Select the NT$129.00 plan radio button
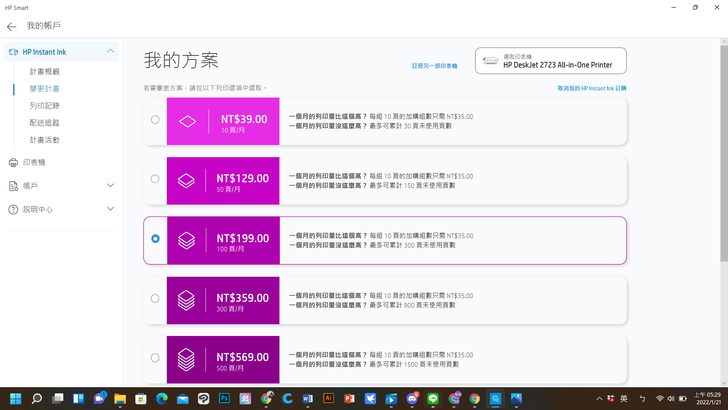 pyautogui.click(x=155, y=179)
